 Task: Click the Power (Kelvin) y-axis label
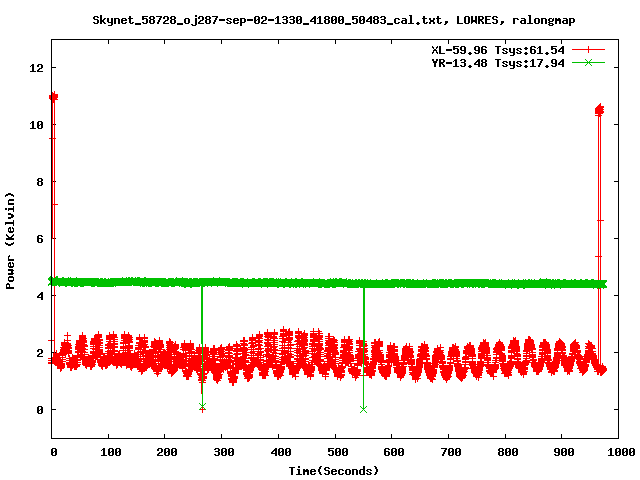[10, 241]
